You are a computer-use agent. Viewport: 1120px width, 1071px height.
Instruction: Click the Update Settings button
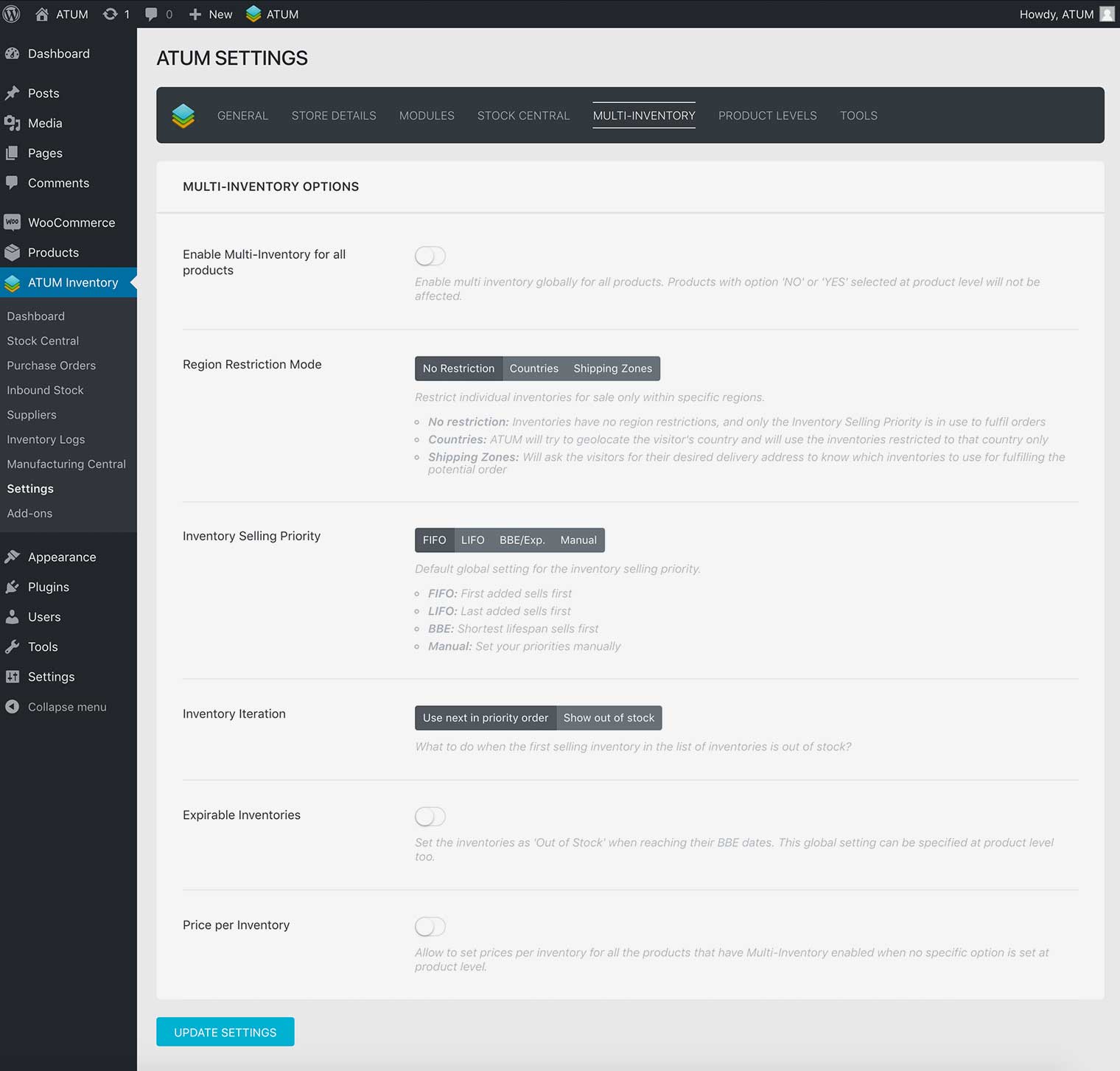[x=225, y=1032]
